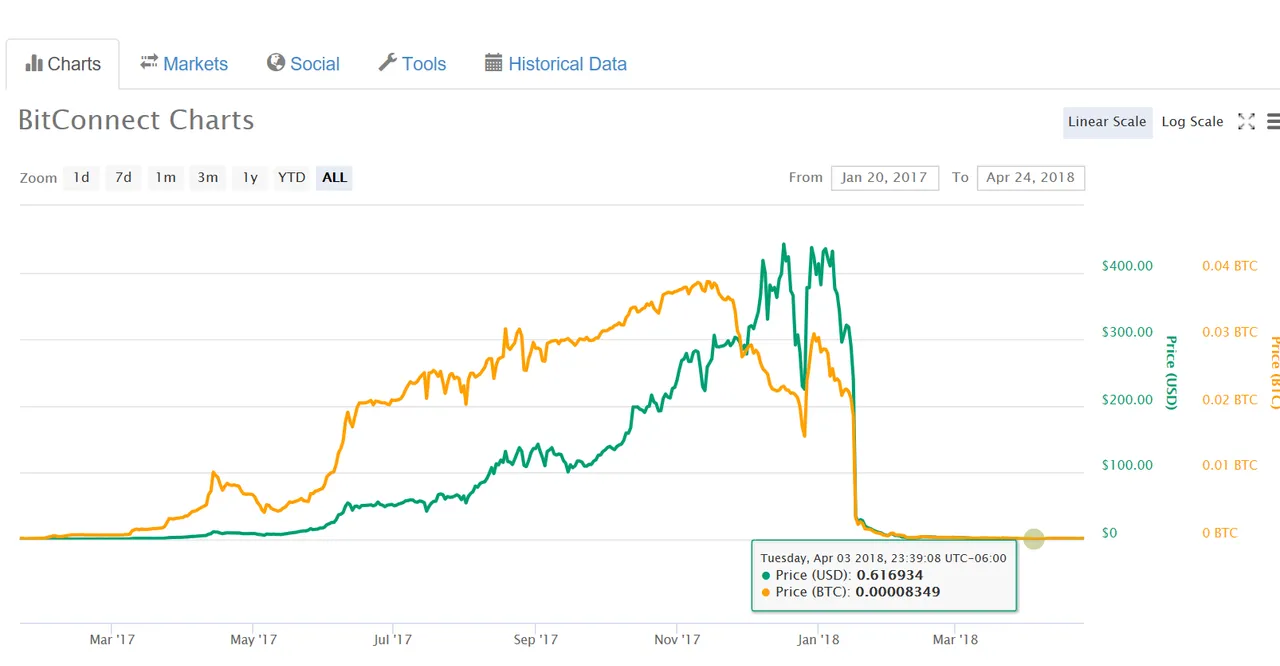Set zoom to 1m
This screenshot has height=666, width=1280.
(x=165, y=178)
